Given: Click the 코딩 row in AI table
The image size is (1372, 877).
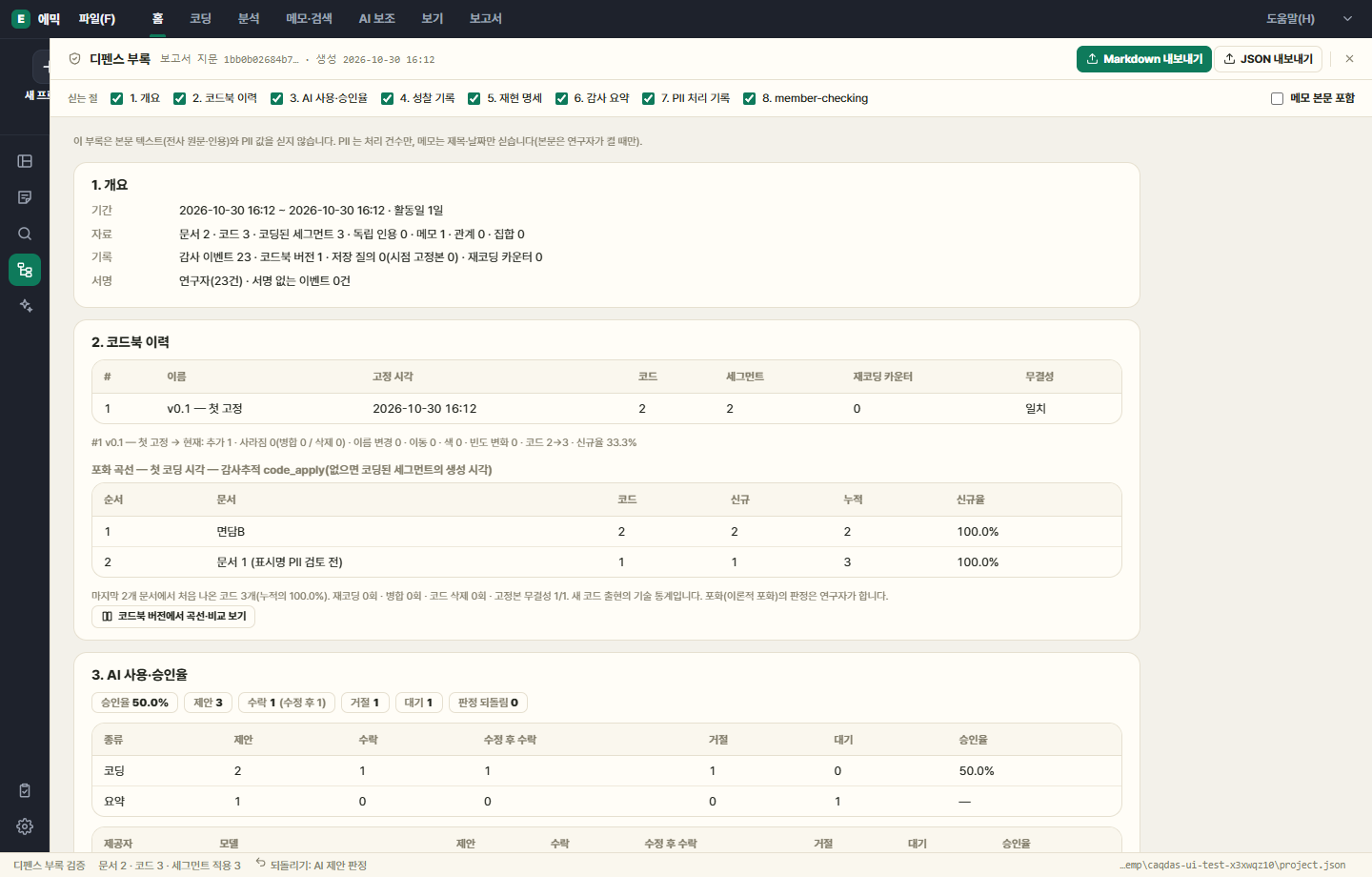Looking at the screenshot, I should (607, 770).
